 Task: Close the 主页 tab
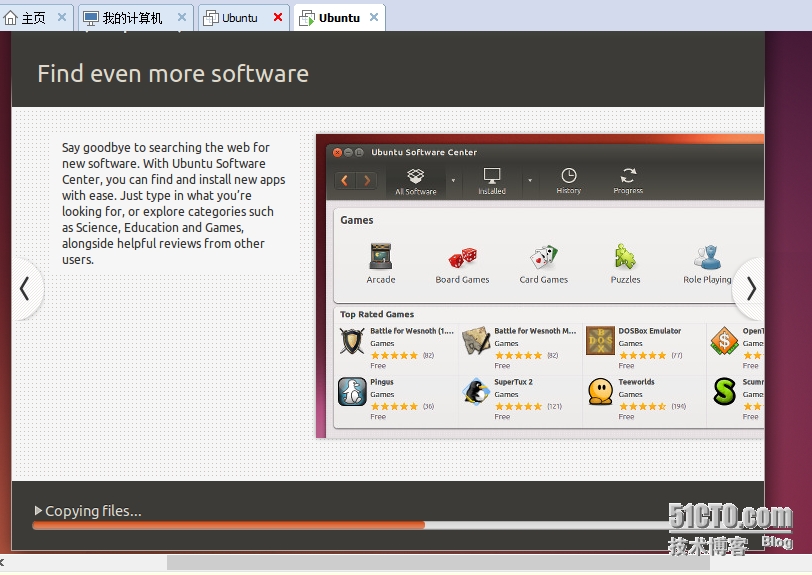point(62,17)
